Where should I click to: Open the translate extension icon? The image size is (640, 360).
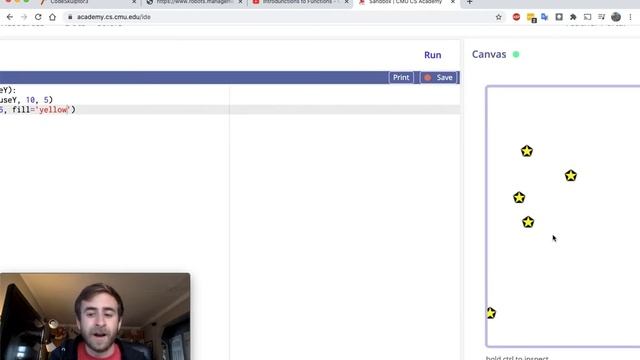[544, 17]
